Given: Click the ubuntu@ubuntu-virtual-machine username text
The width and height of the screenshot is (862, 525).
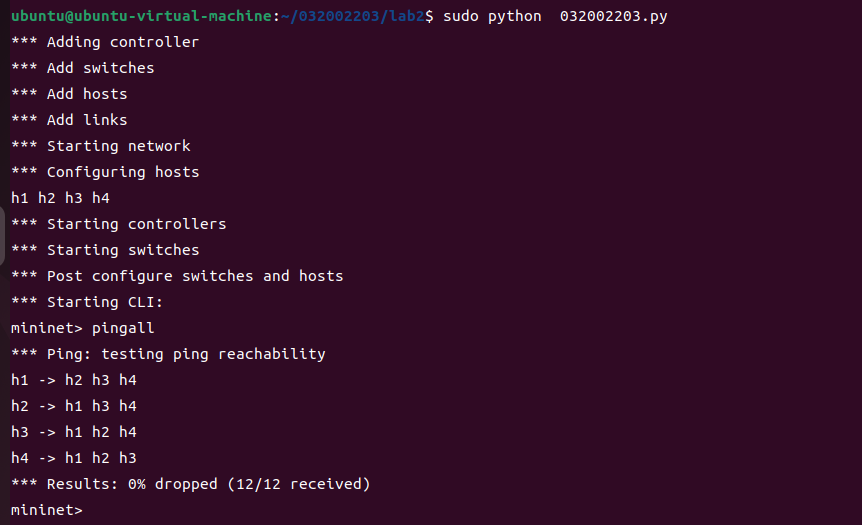Looking at the screenshot, I should pyautogui.click(x=141, y=16).
